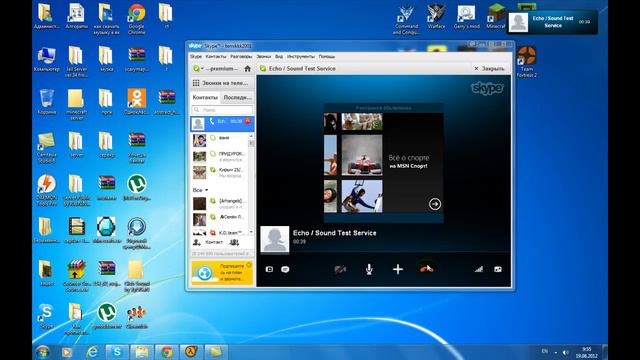This screenshot has width=640, height=360.
Task: Close the call view with Закрыть
Action: point(489,69)
